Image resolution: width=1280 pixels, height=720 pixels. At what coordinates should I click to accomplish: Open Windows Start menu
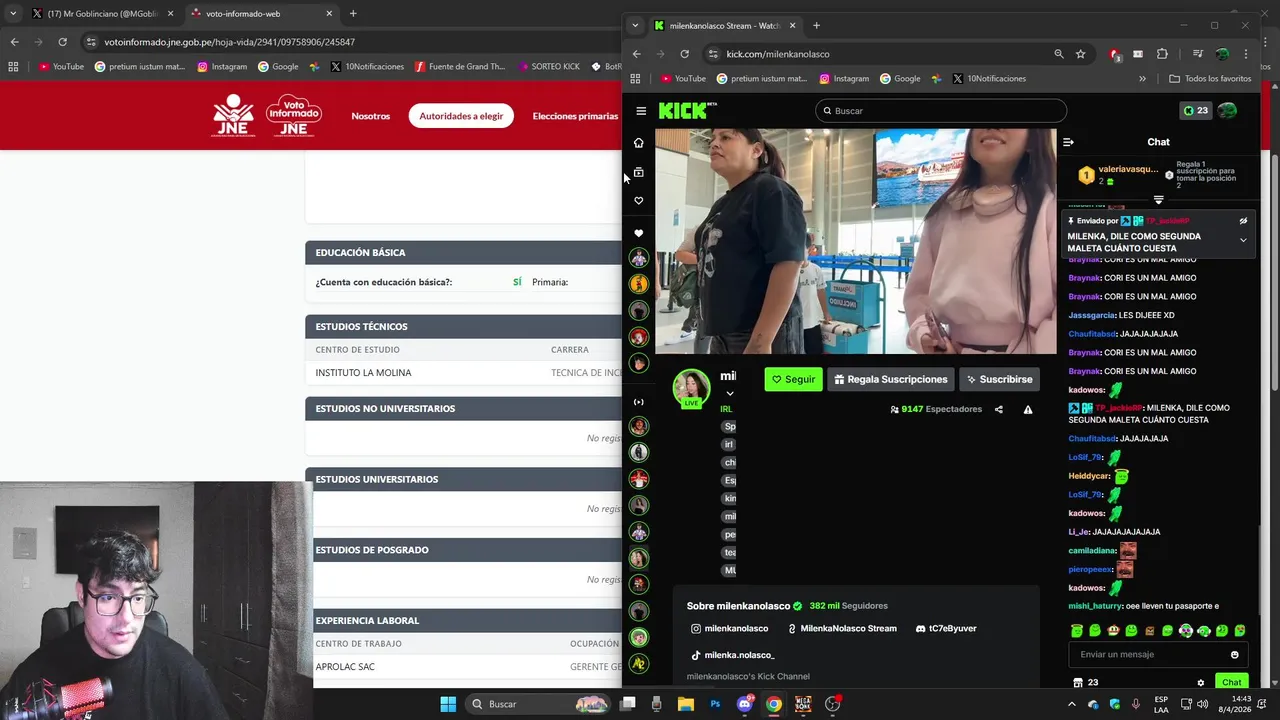point(448,704)
